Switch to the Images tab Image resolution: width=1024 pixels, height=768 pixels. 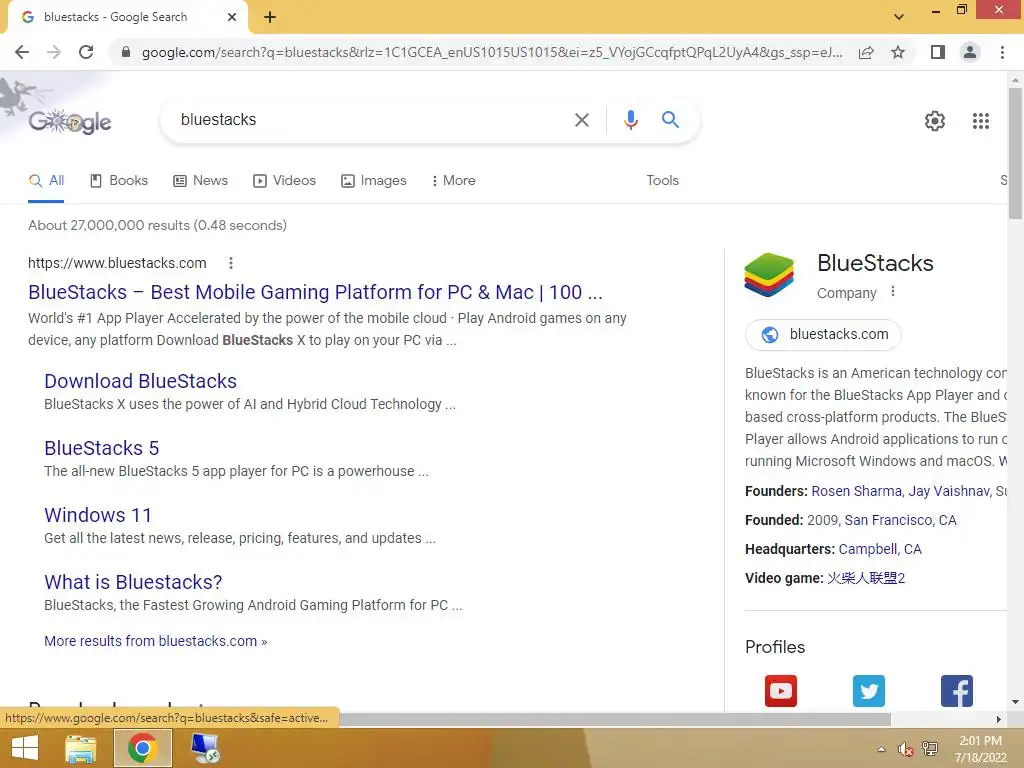point(374,180)
